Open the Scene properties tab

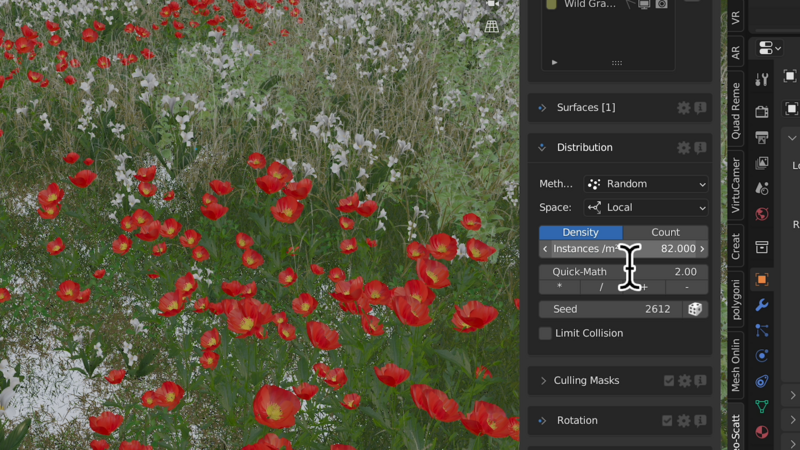(762, 188)
